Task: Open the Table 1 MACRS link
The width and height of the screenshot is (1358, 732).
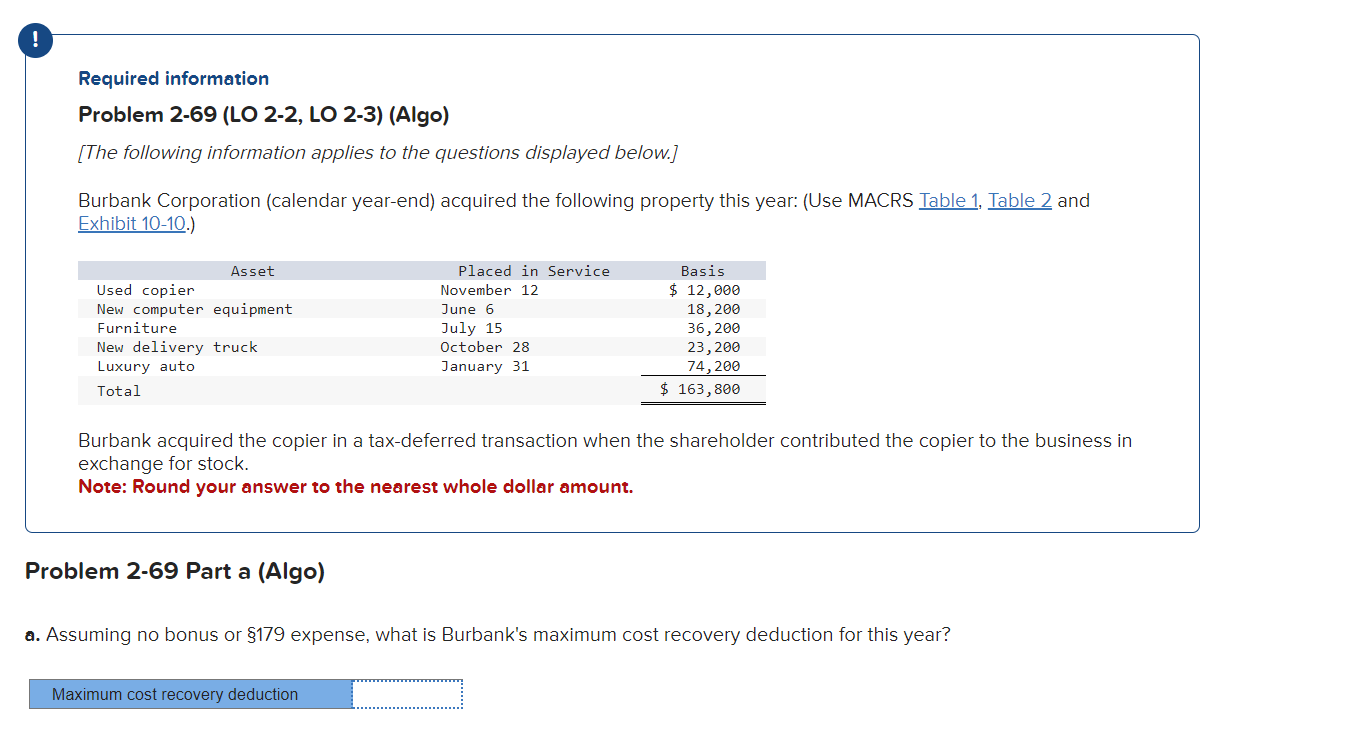Action: [x=947, y=200]
